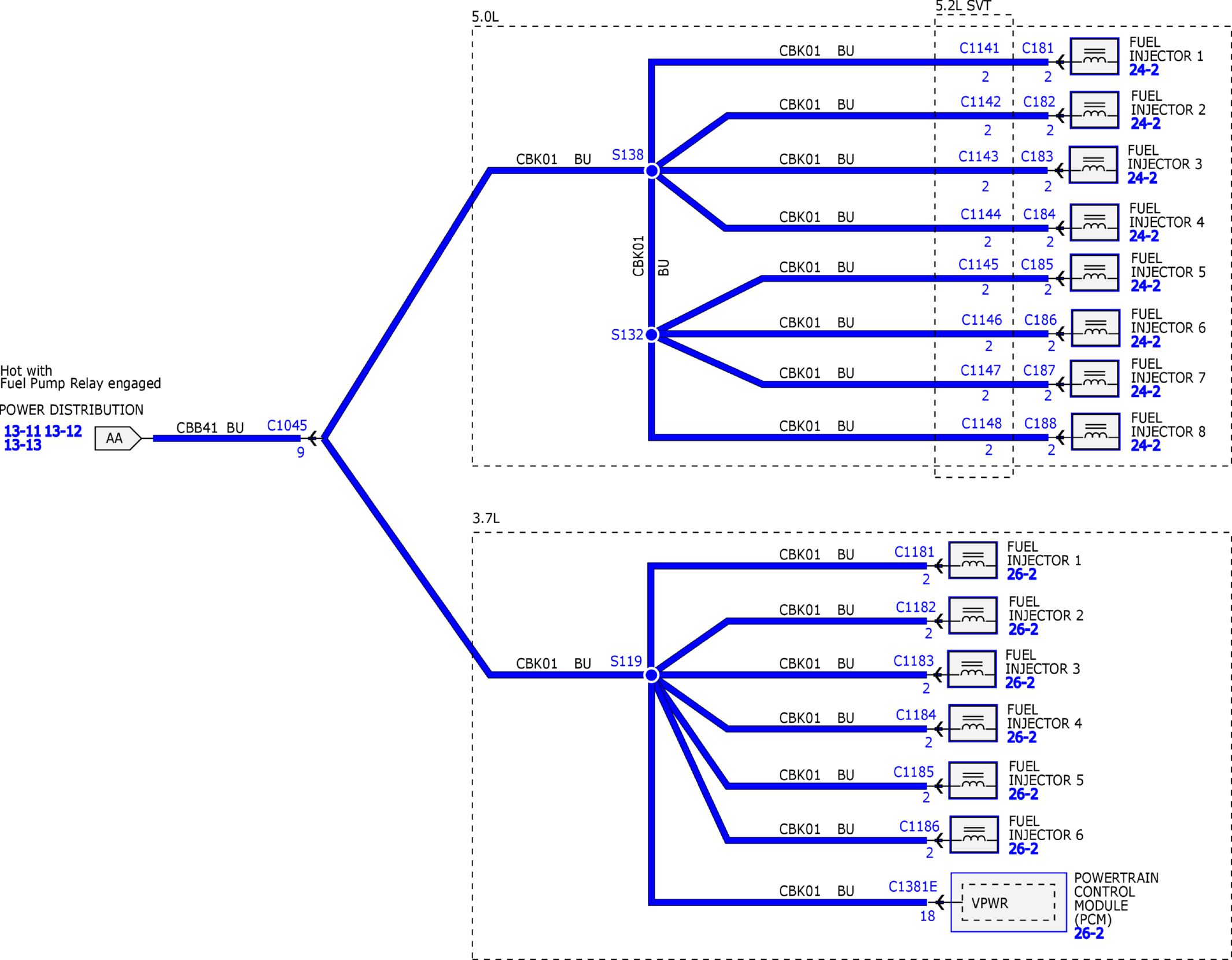This screenshot has width=1232, height=960.
Task: Click connector label C181
Action: [1038, 48]
